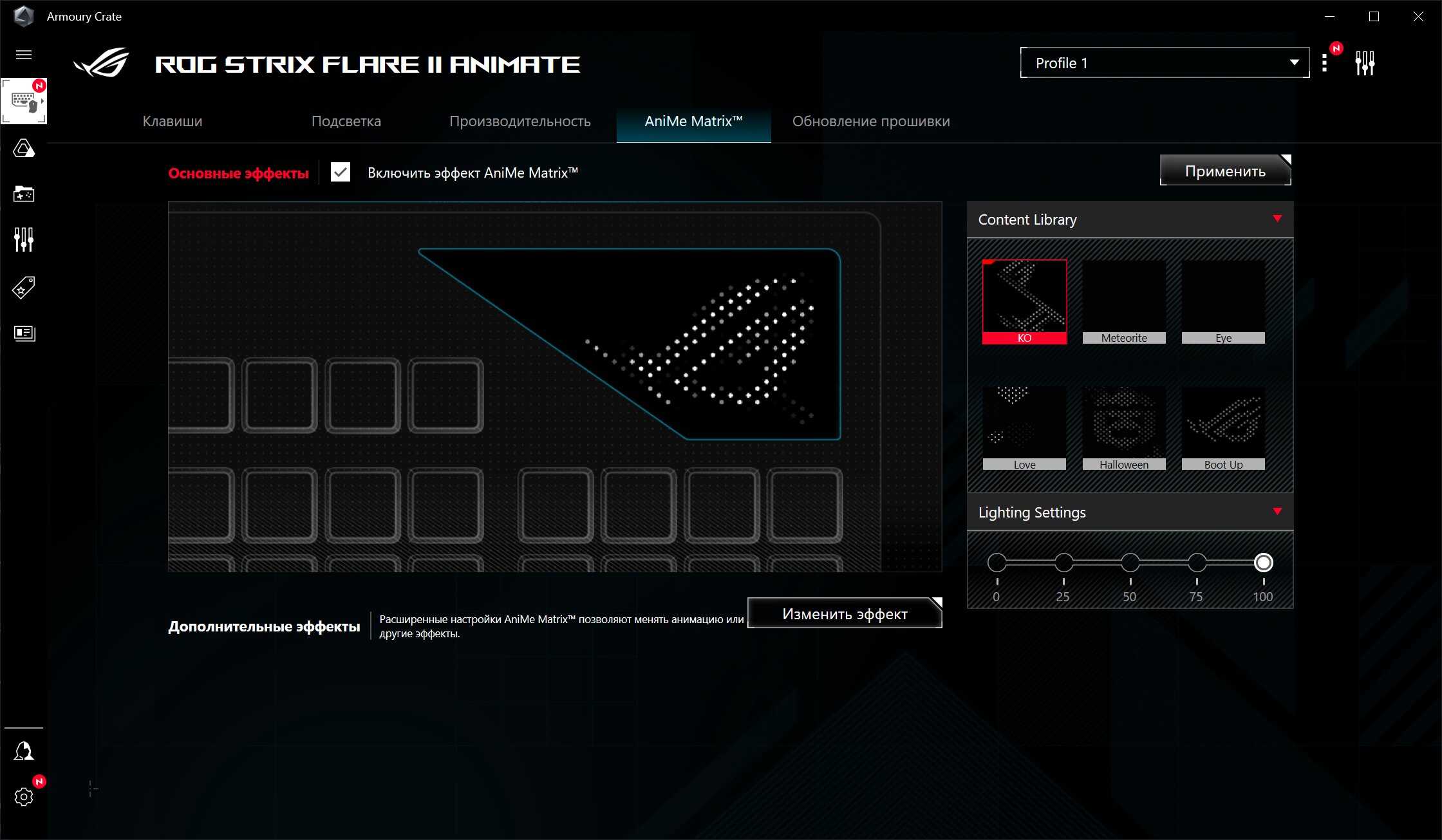Screen dimensions: 1442x840
Task: Switch to the Подсветка tab
Action: 346,121
